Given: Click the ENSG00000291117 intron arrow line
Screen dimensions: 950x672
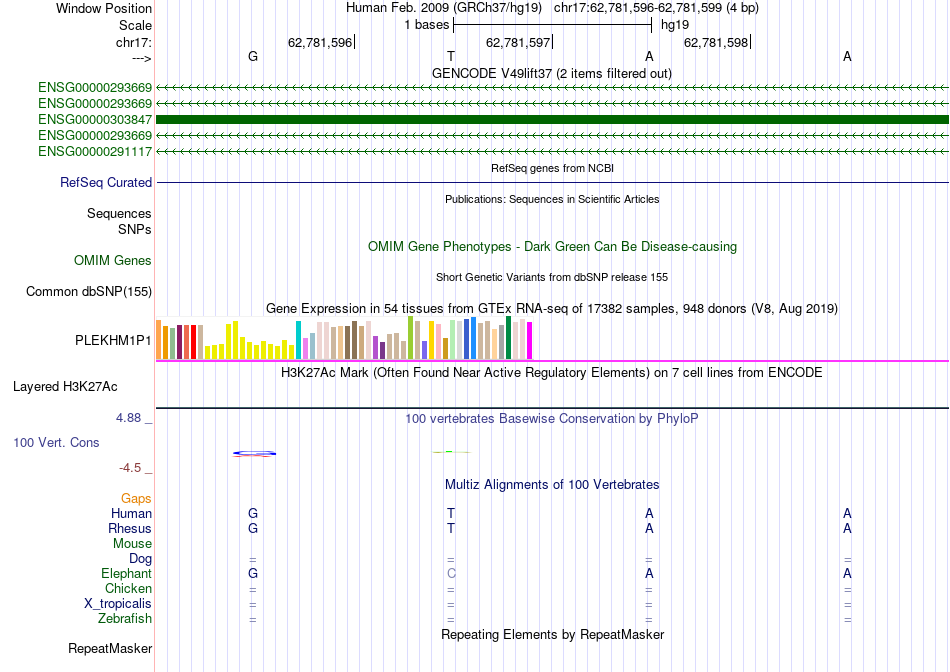Looking at the screenshot, I should coord(552,151).
